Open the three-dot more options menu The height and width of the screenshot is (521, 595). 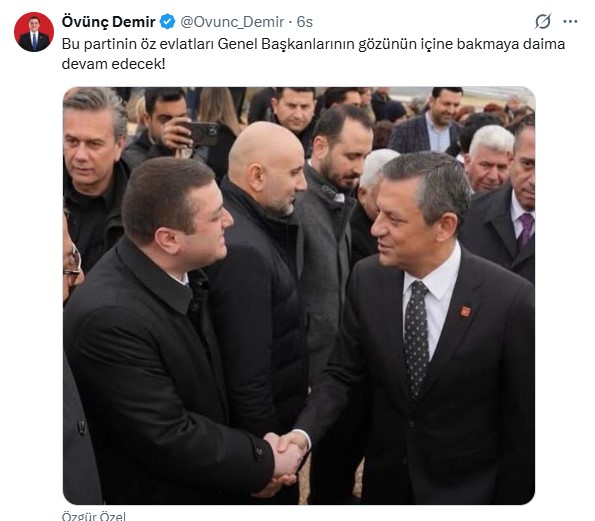[x=570, y=22]
